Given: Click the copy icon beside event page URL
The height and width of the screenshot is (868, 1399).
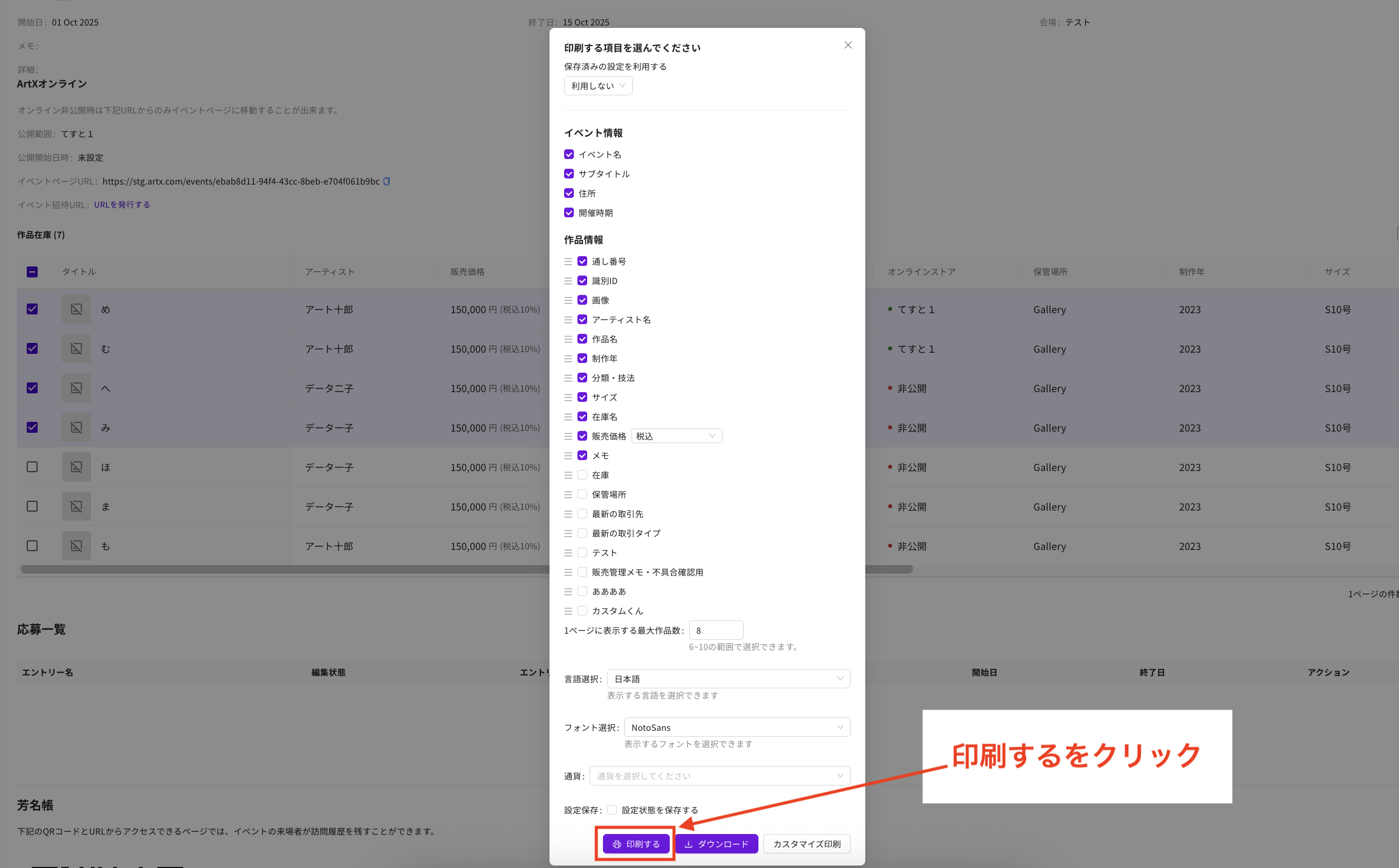Looking at the screenshot, I should pos(387,181).
